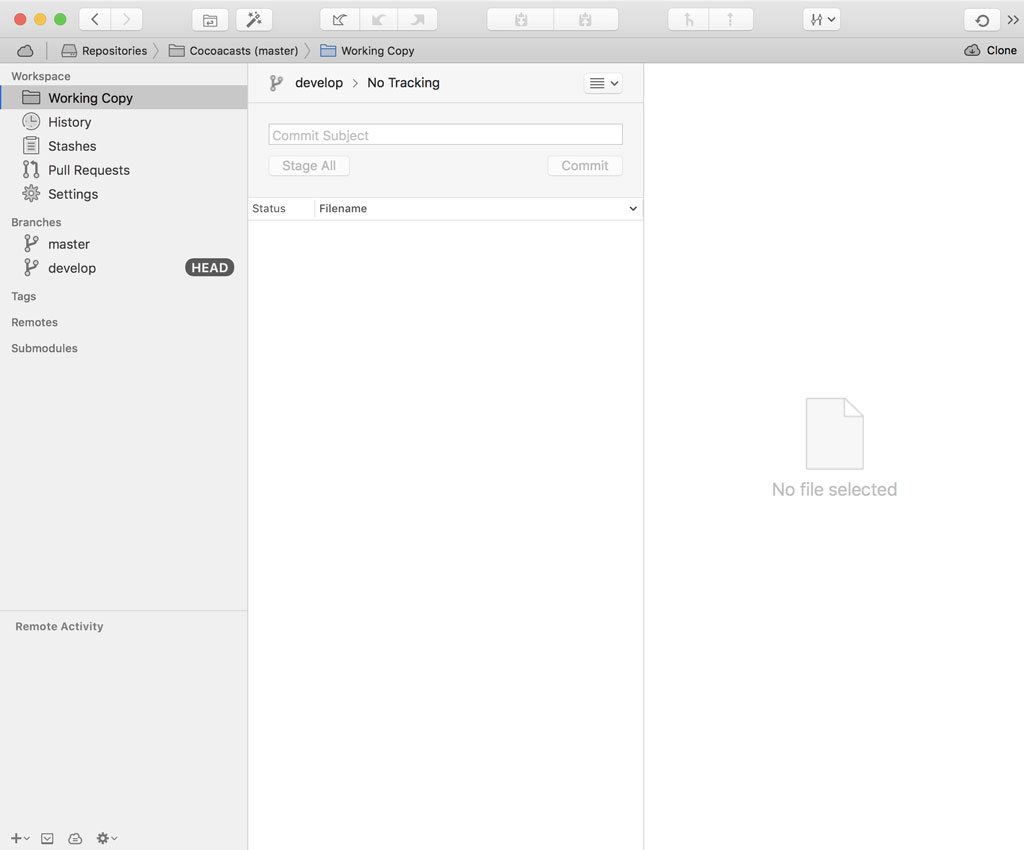Viewport: 1024px width, 850px height.
Task: Select Pull Requests in the sidebar
Action: pos(88,170)
